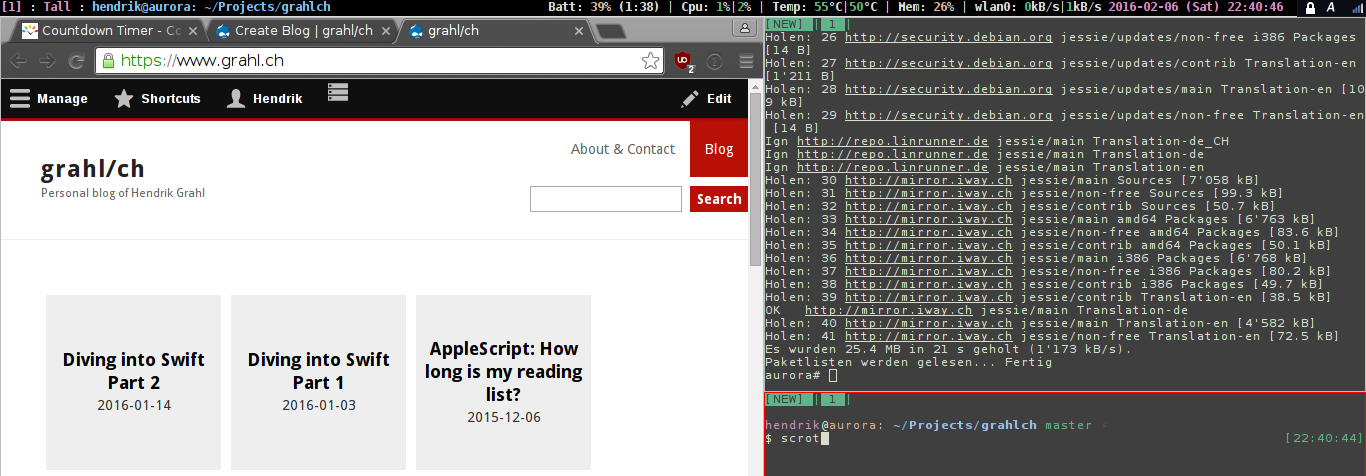The width and height of the screenshot is (1366, 476).
Task: Click the scrot command in lower terminal
Action: pos(800,438)
